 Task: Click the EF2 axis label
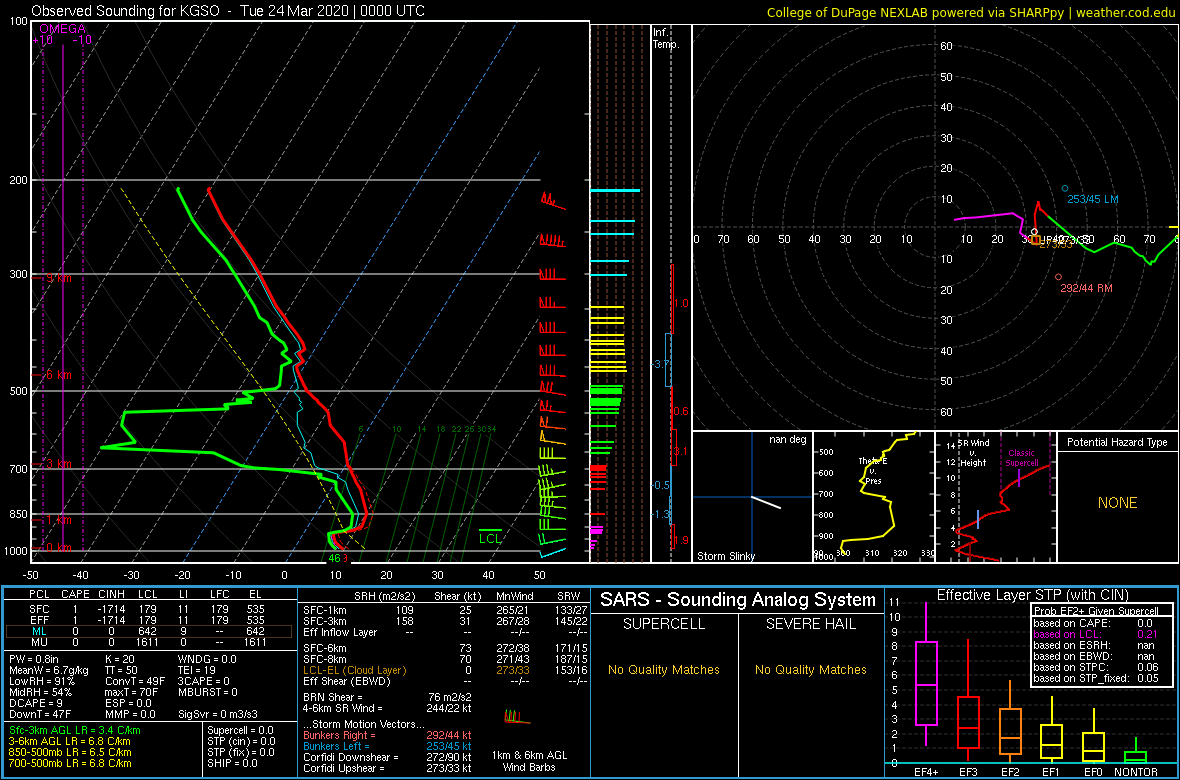pos(1011,772)
